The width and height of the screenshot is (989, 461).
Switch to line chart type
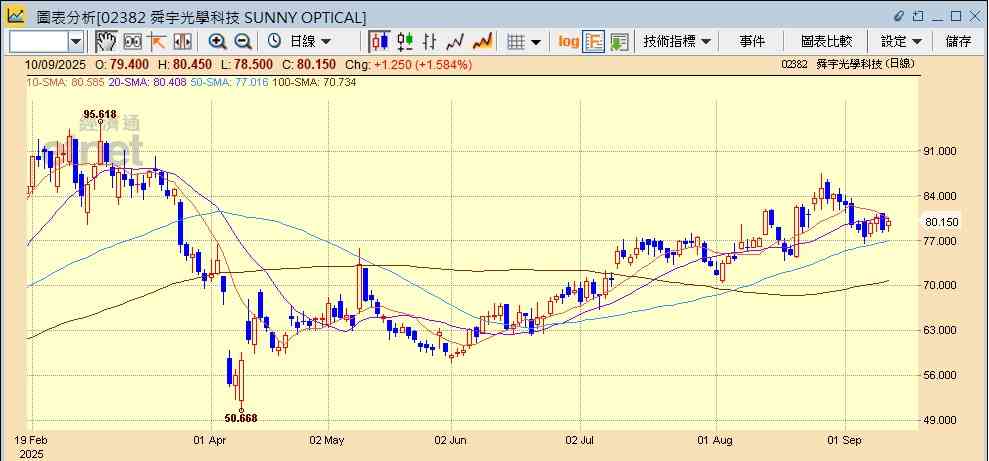455,42
